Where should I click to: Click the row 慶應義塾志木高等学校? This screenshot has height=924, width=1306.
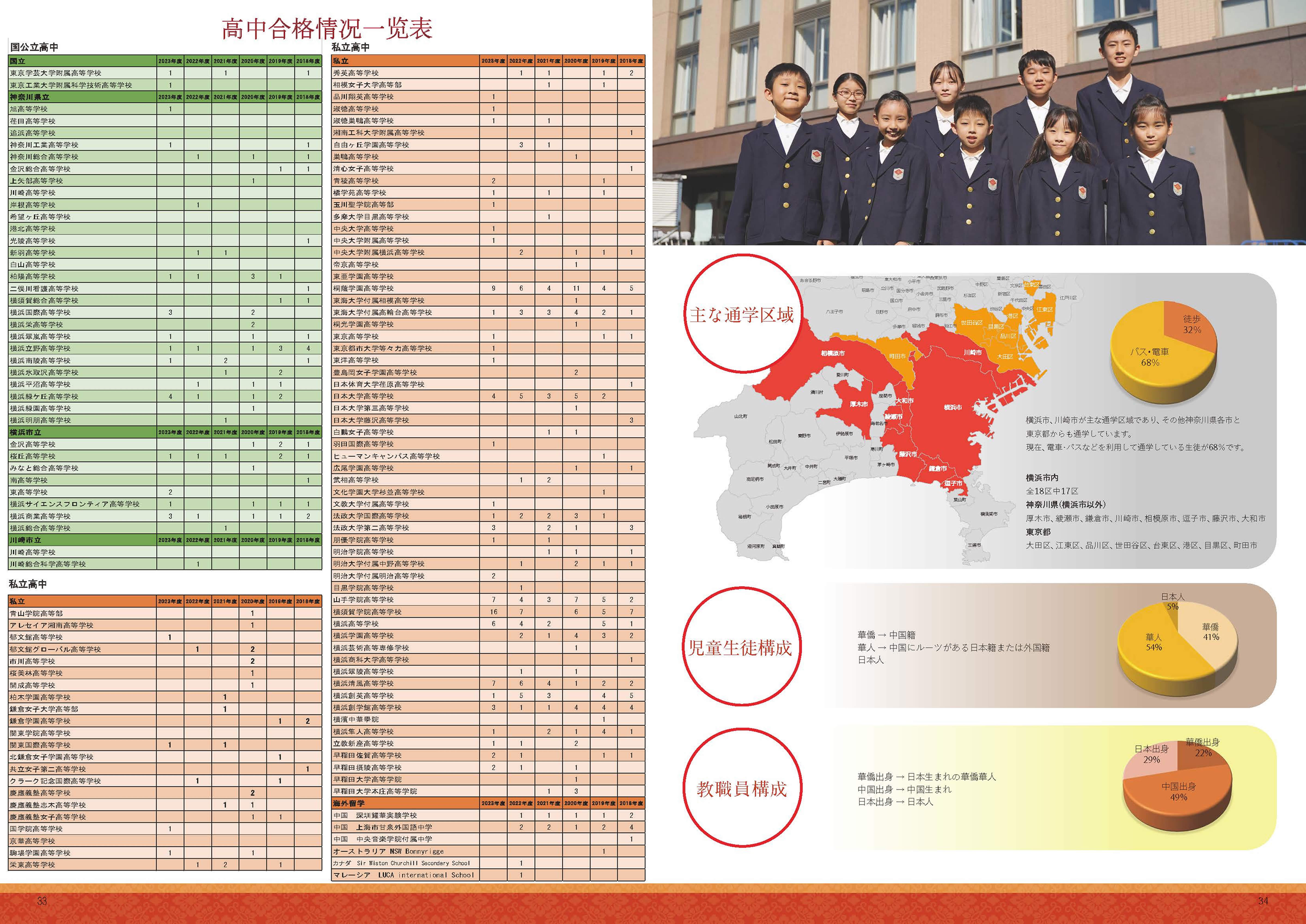pyautogui.click(x=165, y=805)
